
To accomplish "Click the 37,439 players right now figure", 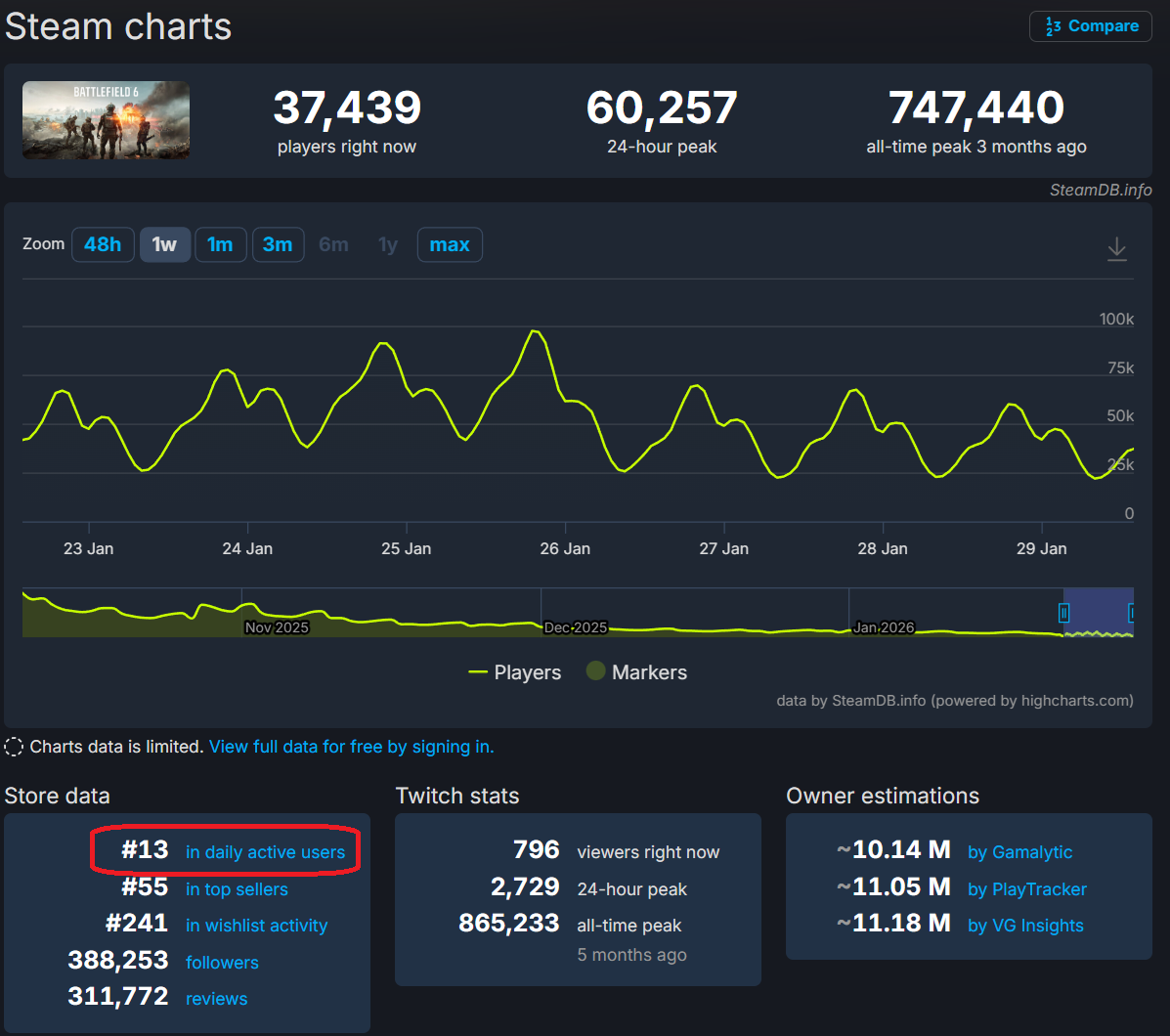I will click(347, 108).
